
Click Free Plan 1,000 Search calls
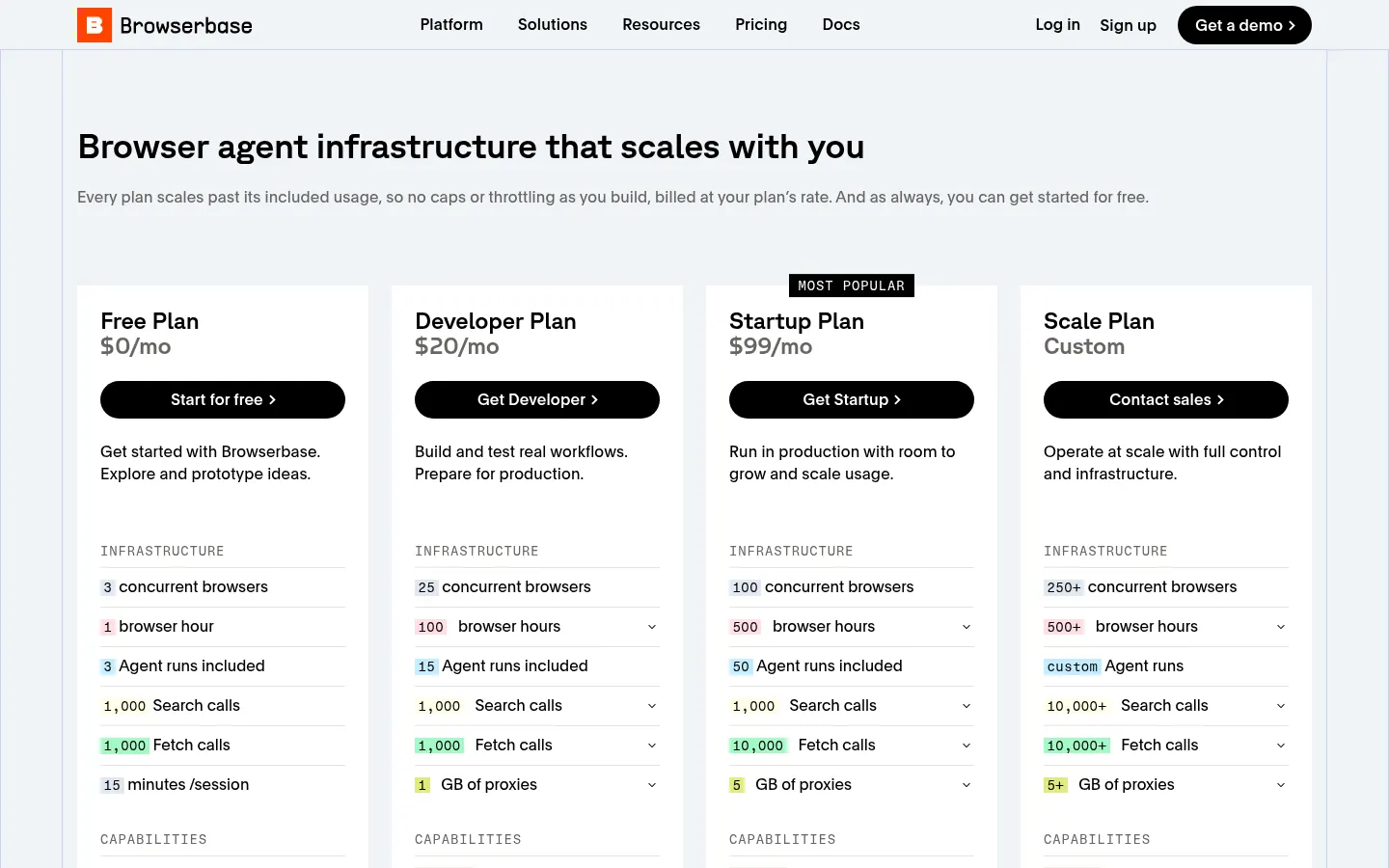pyautogui.click(x=170, y=706)
